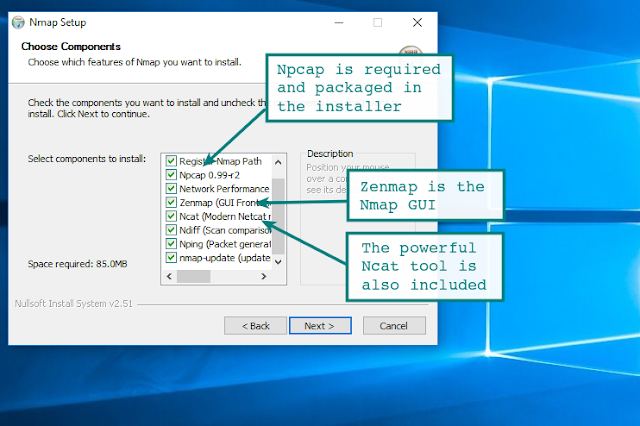640x426 pixels.
Task: Select the Network Performance list entry text
Action: click(224, 189)
